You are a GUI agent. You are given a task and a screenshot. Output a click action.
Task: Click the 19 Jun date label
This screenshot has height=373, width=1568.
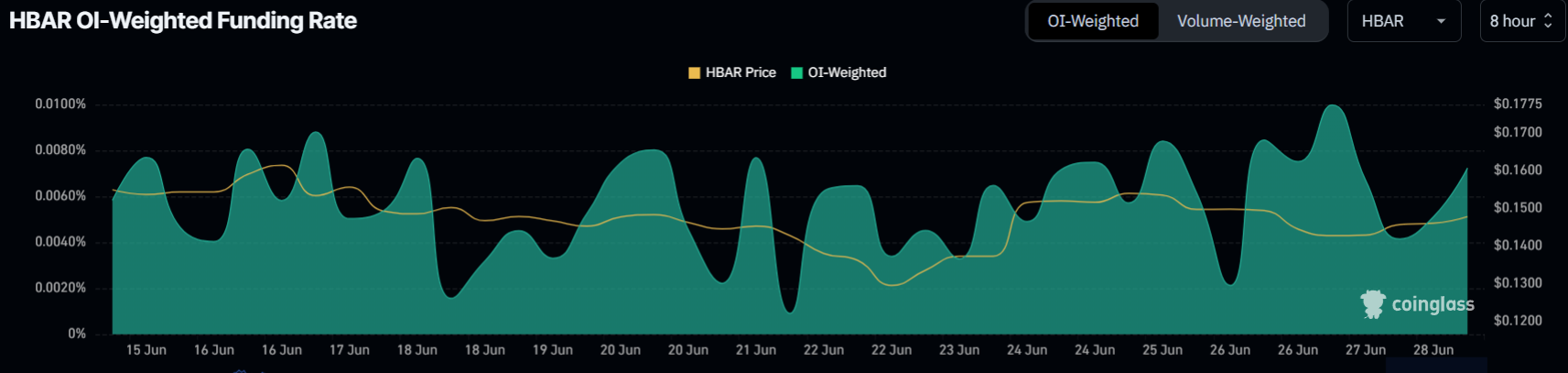(553, 350)
